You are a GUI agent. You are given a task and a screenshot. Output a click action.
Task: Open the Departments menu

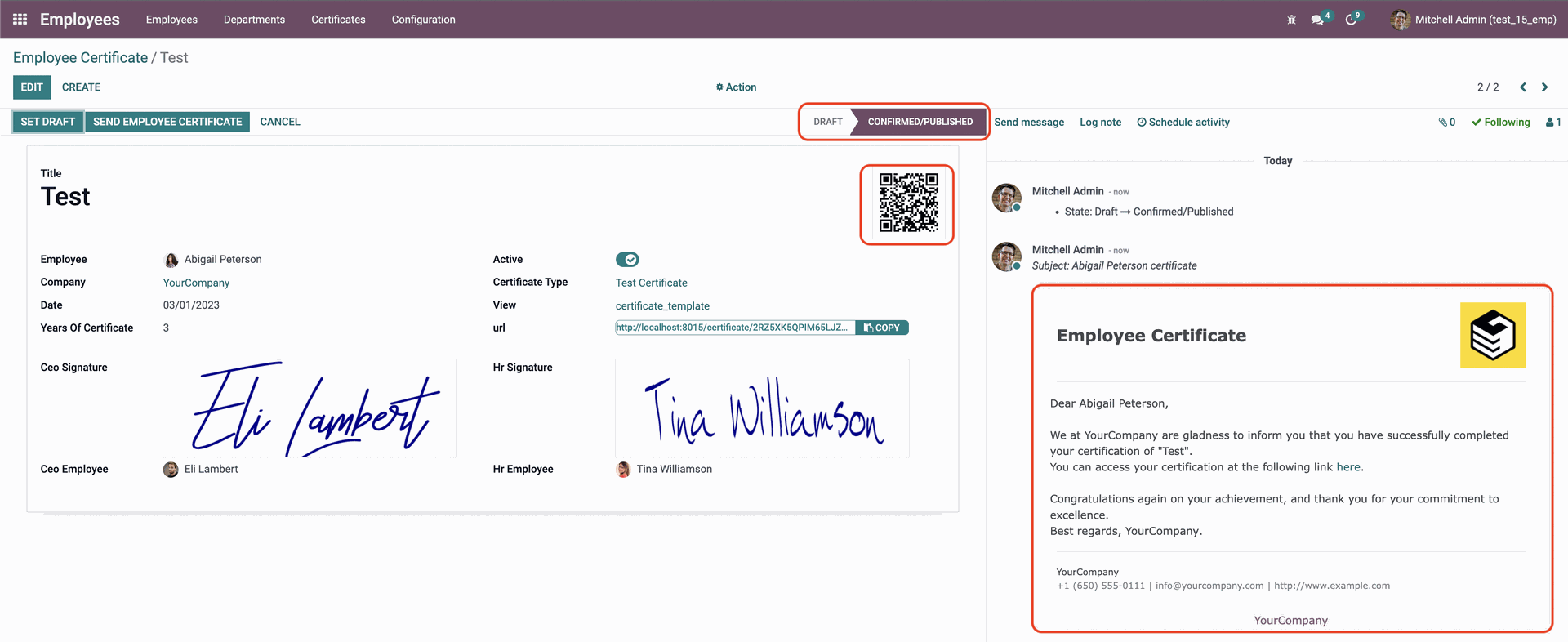(254, 20)
